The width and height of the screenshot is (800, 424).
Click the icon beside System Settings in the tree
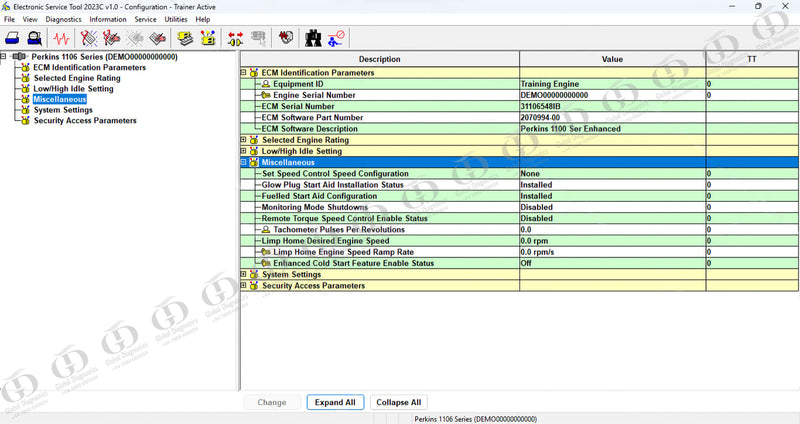[x=25, y=110]
